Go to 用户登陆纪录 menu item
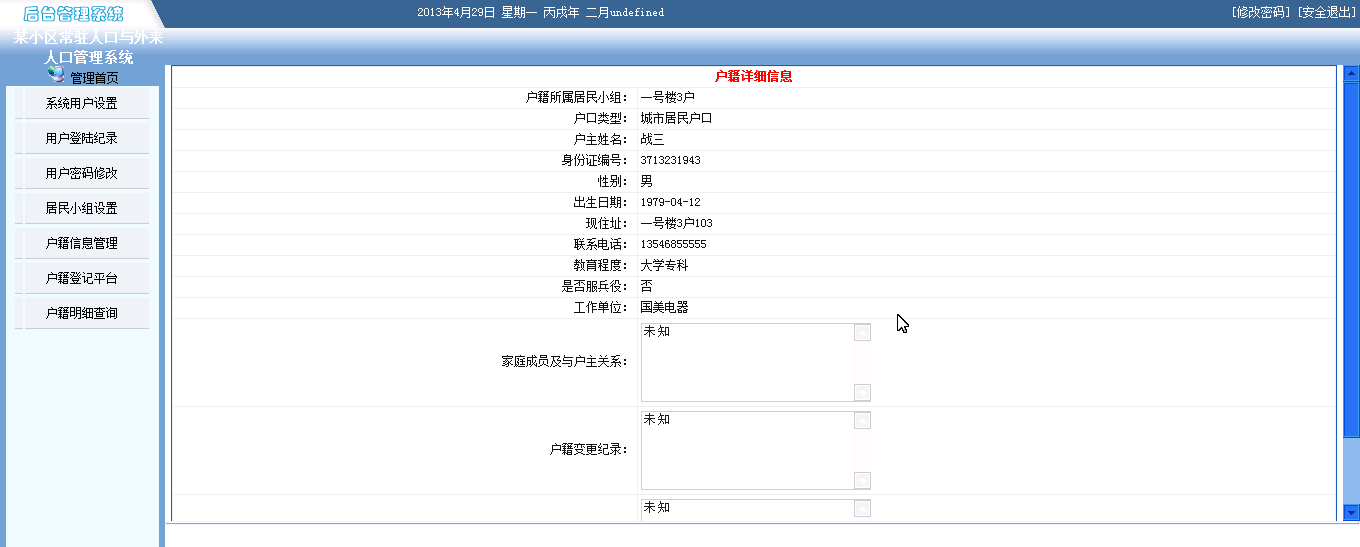 click(x=82, y=138)
